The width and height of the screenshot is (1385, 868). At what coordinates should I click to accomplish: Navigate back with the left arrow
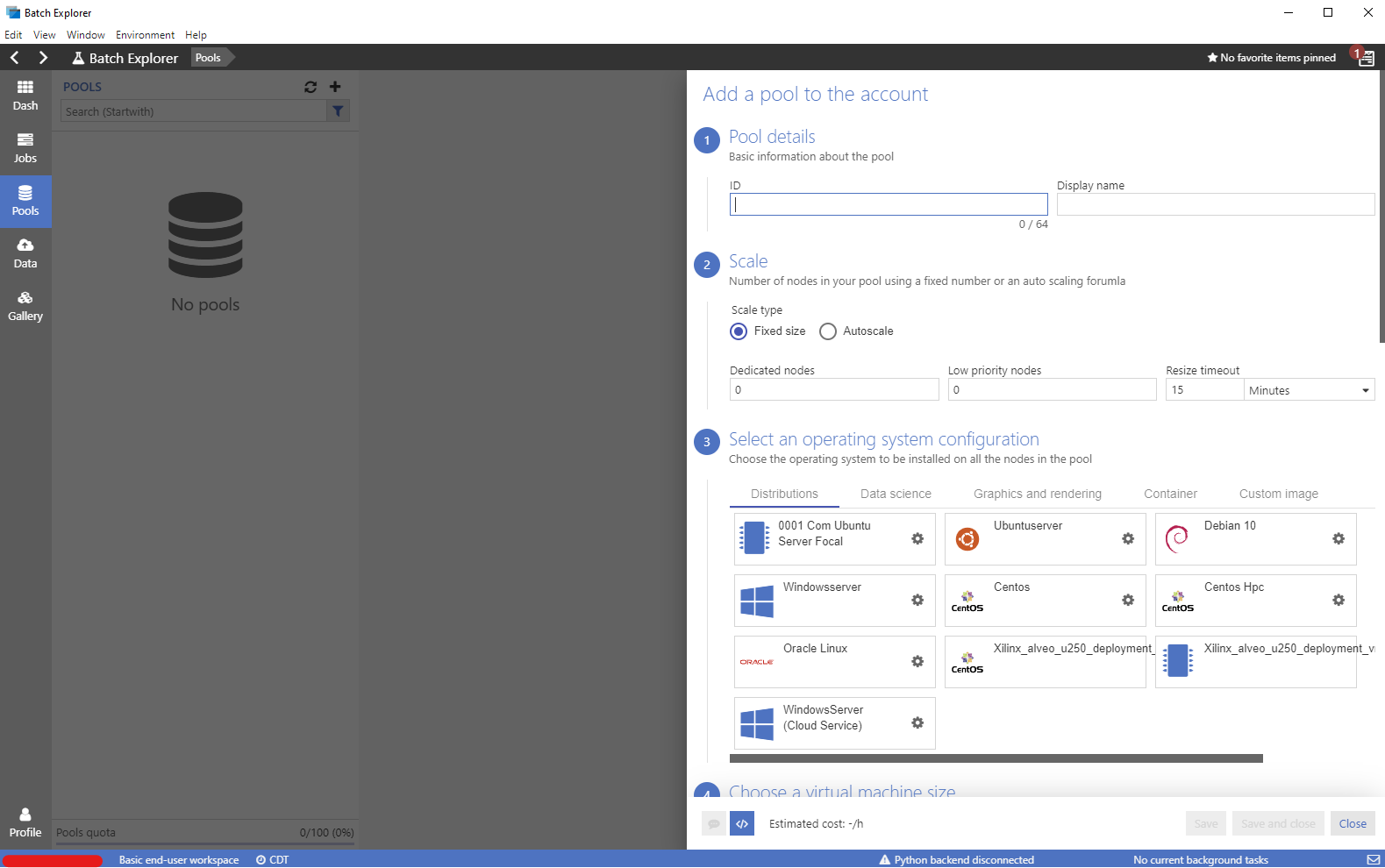click(15, 58)
